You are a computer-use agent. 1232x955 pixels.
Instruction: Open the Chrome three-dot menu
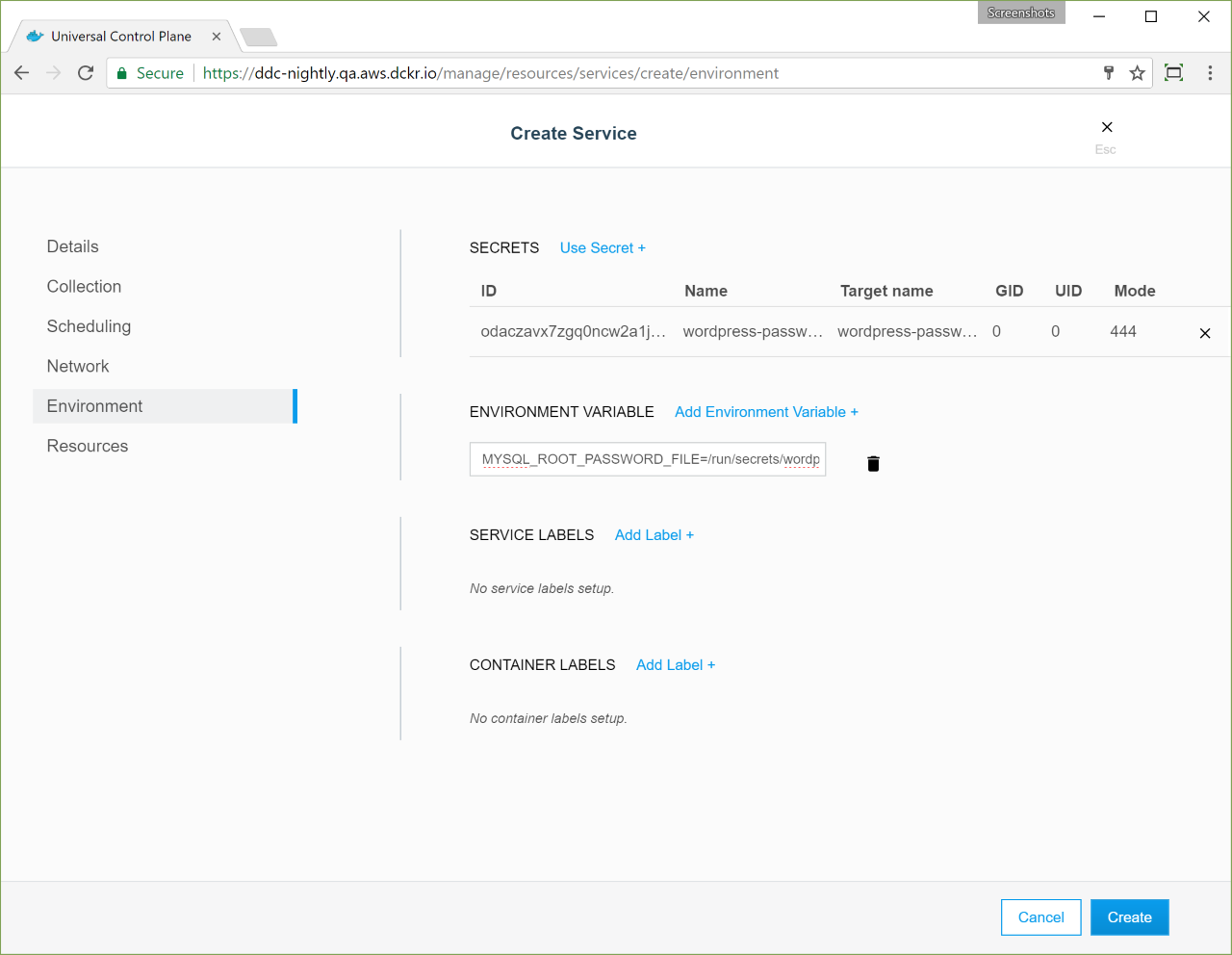coord(1210,73)
